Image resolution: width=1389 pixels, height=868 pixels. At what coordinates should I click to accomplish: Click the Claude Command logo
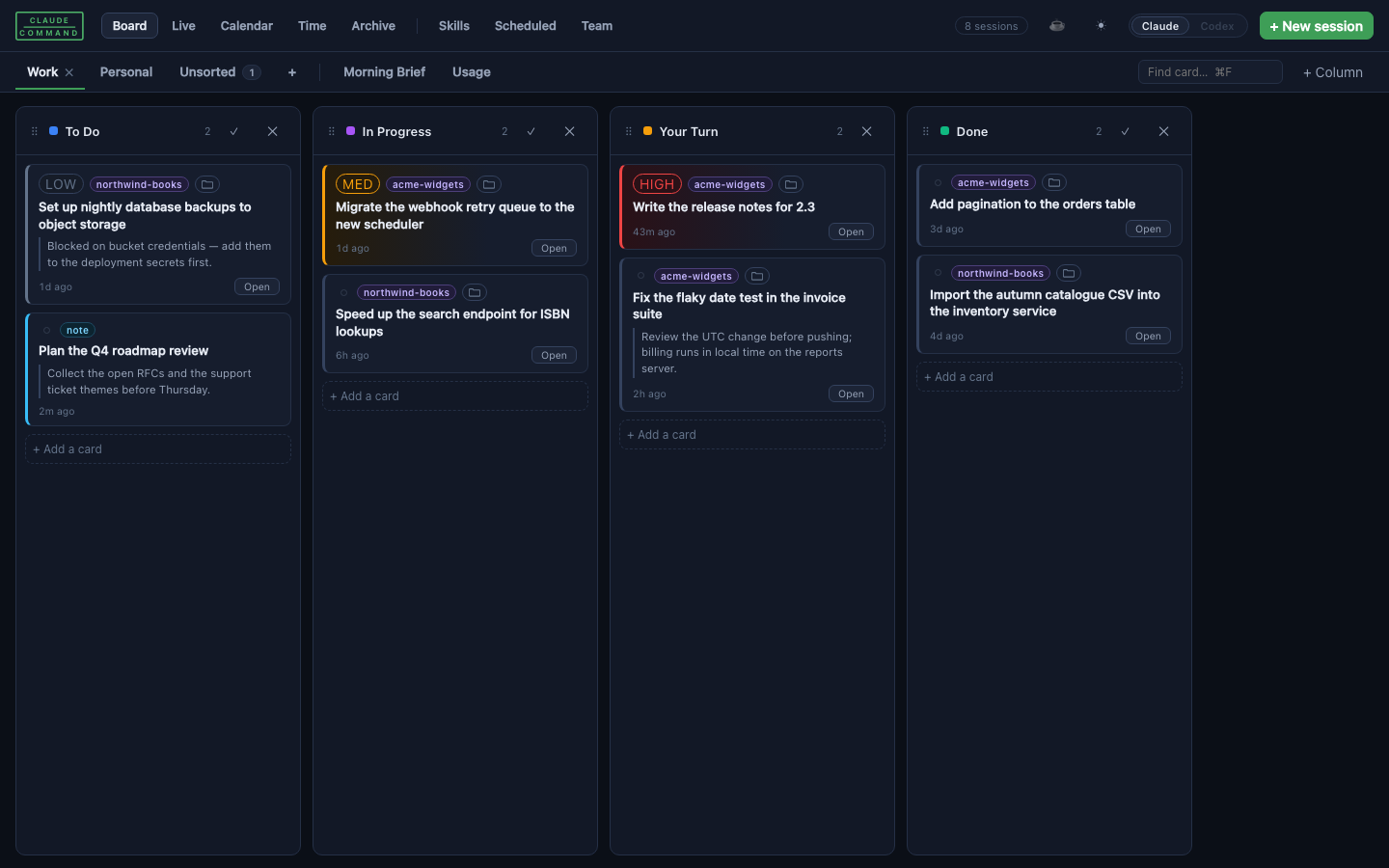click(49, 26)
